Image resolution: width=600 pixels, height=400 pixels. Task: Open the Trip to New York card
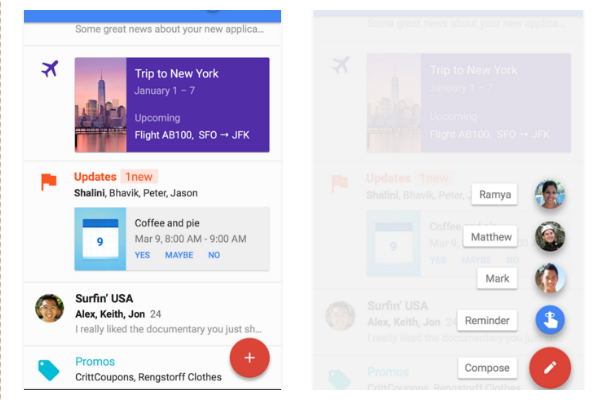(x=172, y=105)
